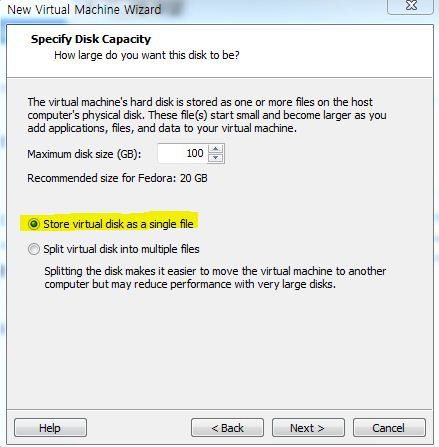Click the 'How large do you want this disk' subtitle

coord(147,55)
